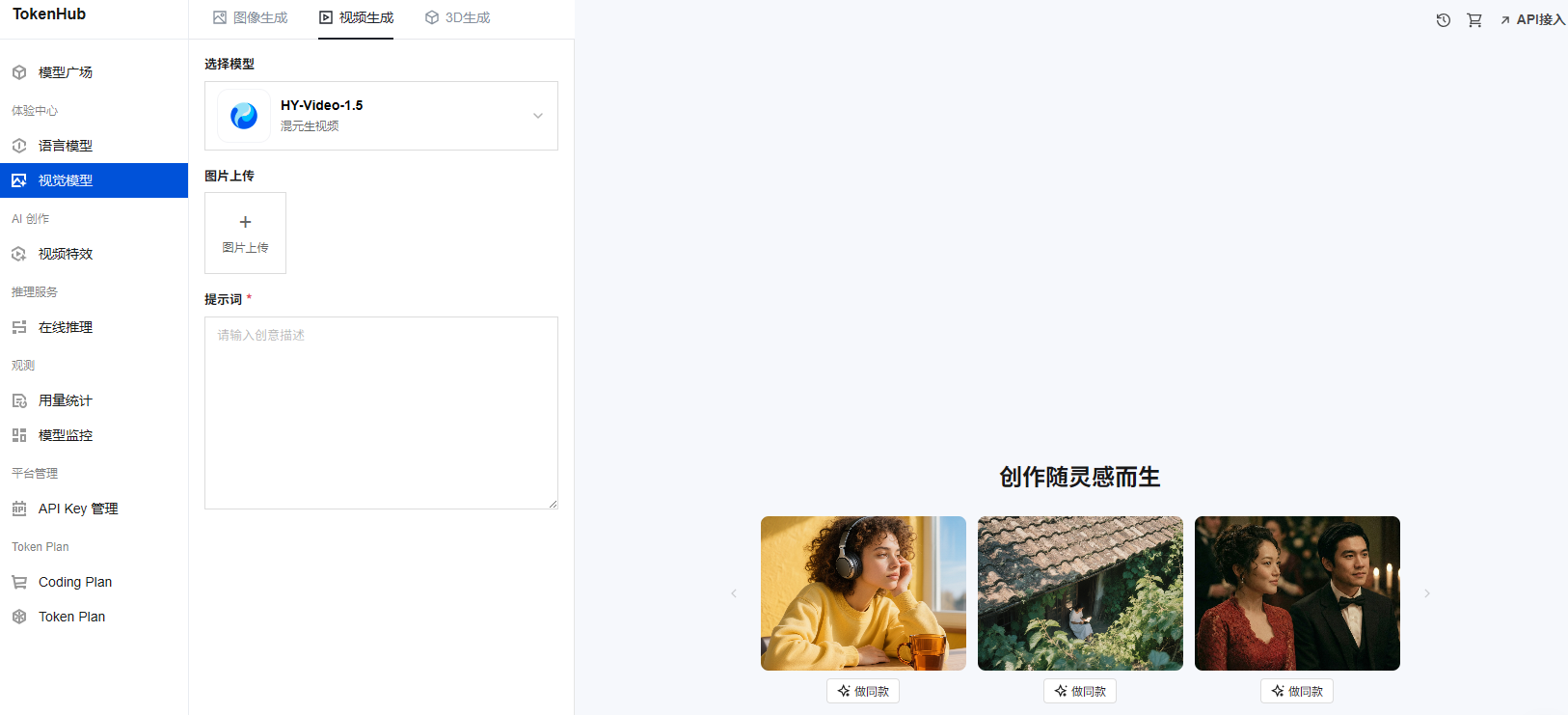Image resolution: width=1568 pixels, height=715 pixels.
Task: Click the 提示词 prompt text area
Action: coord(381,413)
